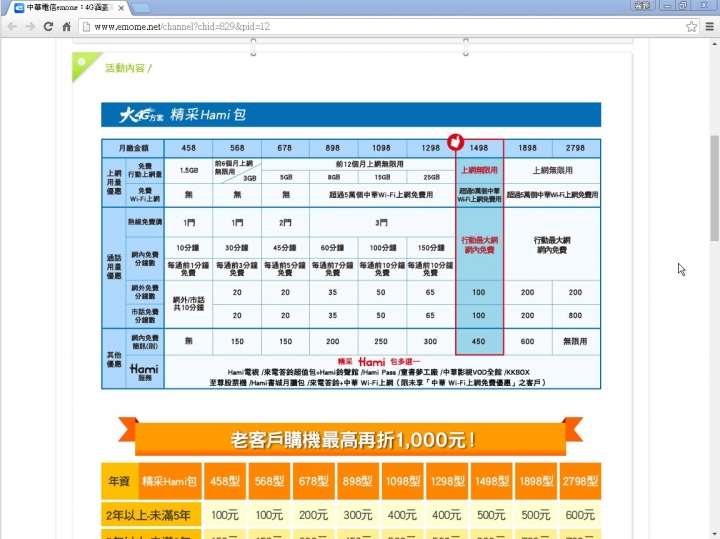This screenshot has height=539, width=720.
Task: Select the 568 plan column header
Action: click(237, 148)
